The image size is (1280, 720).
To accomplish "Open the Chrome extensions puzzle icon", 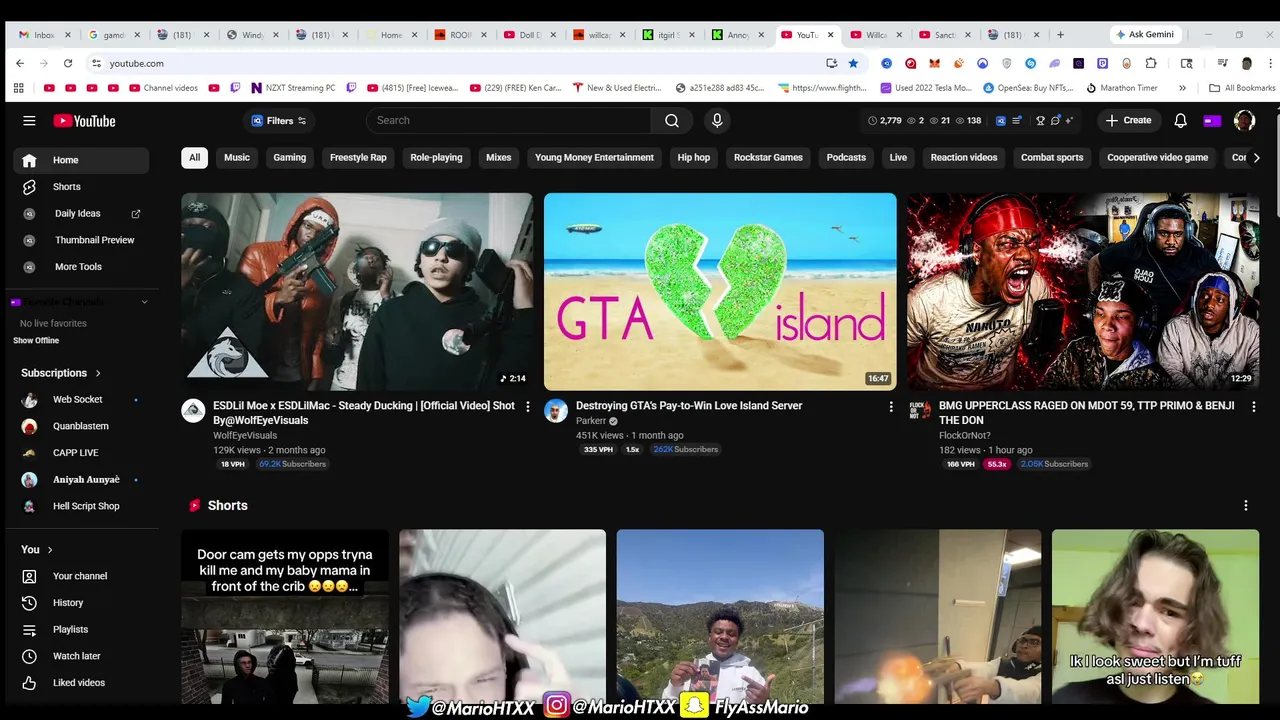I will pyautogui.click(x=1151, y=63).
